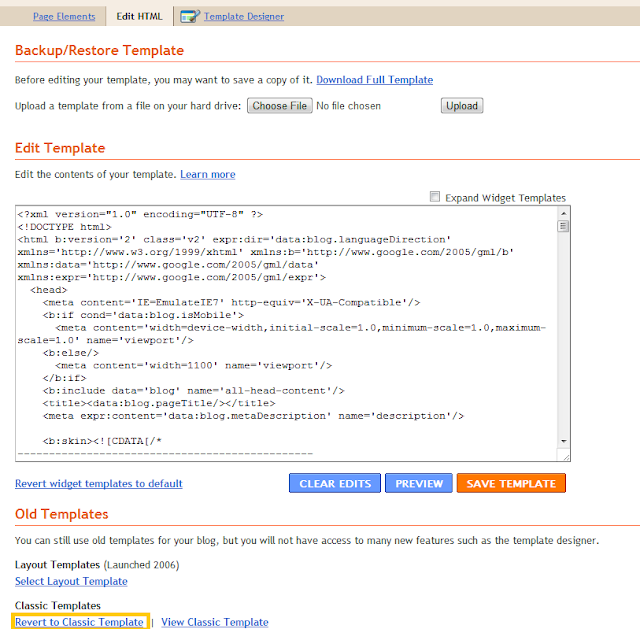Screen dimensions: 640x629
Task: Select the Edit HTML tab
Action: click(x=139, y=16)
